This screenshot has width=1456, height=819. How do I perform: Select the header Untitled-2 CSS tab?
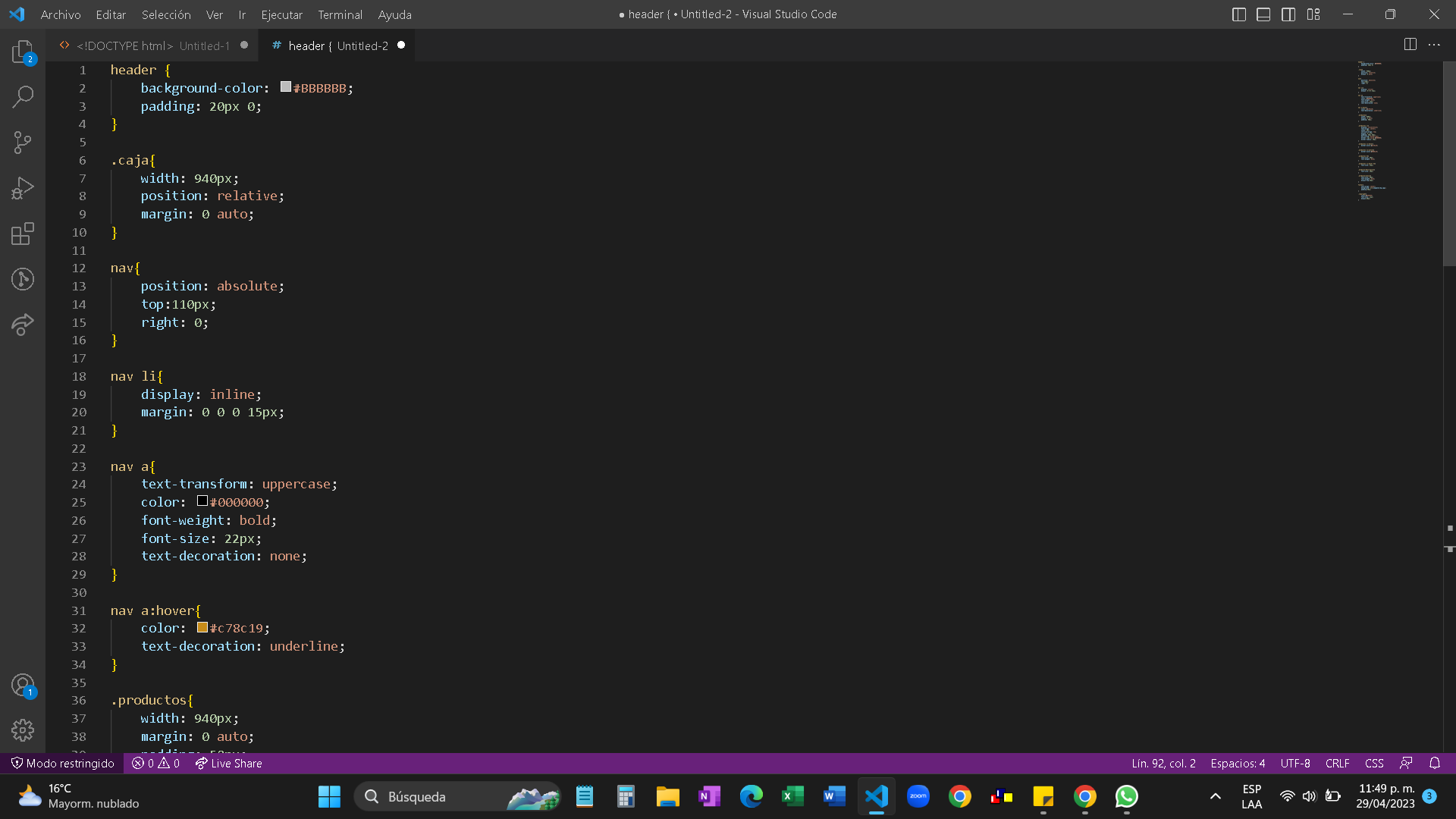[337, 45]
